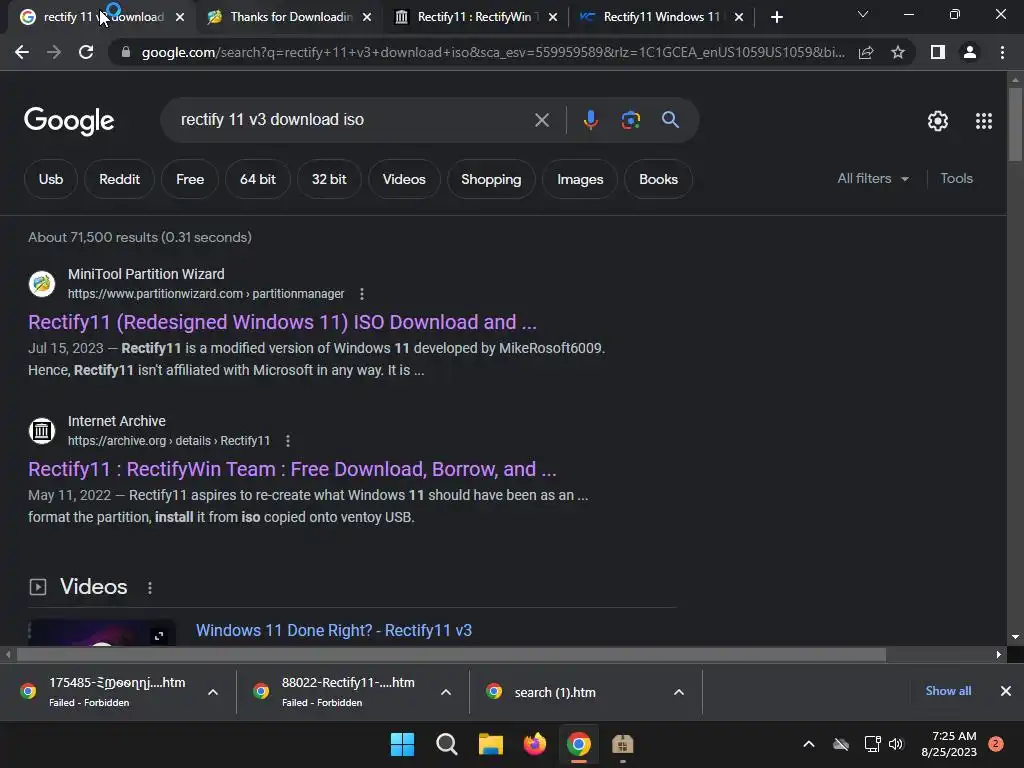This screenshot has height=768, width=1024.
Task: Open notification center badge
Action: tap(996, 744)
